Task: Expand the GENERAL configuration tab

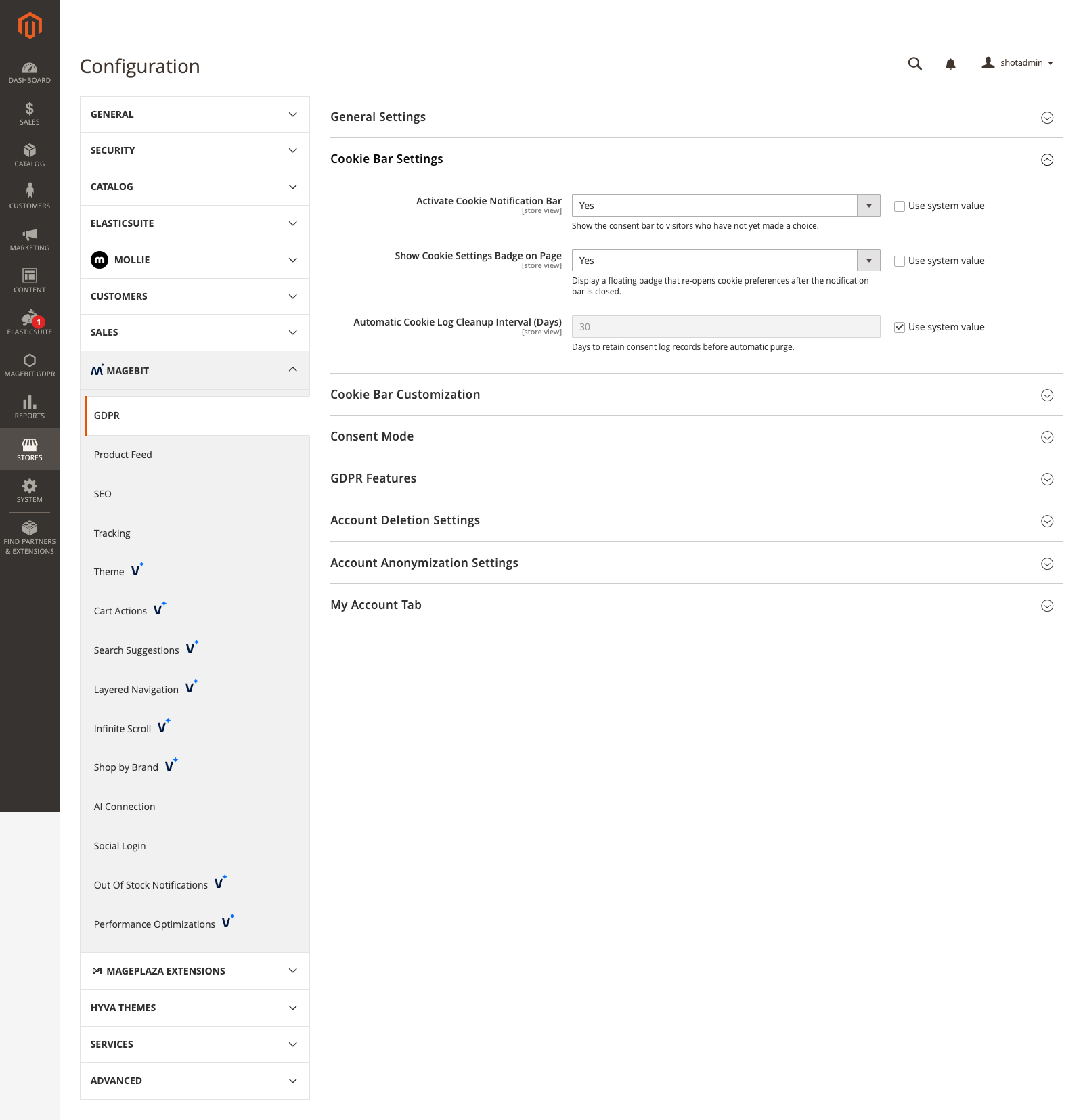Action: 195,114
